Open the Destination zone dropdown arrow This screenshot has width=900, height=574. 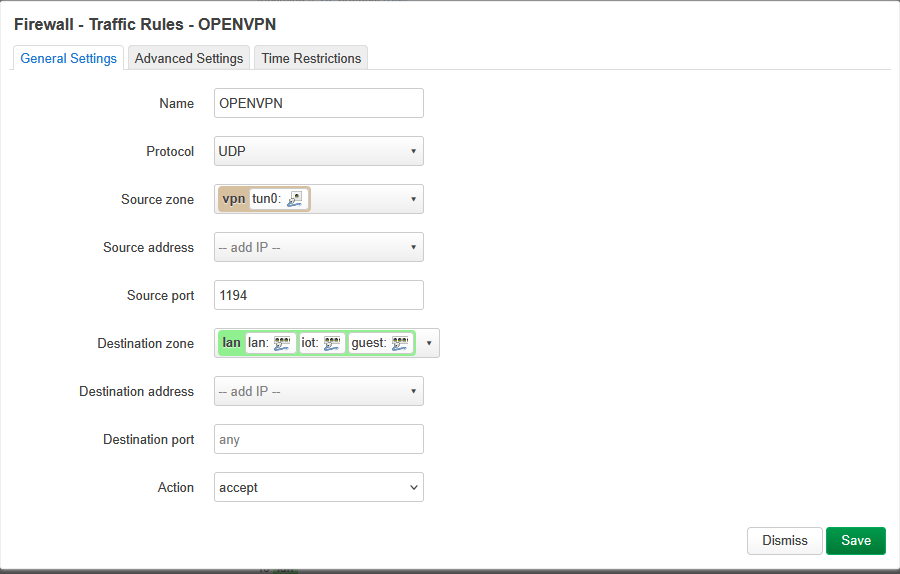pyautogui.click(x=429, y=343)
